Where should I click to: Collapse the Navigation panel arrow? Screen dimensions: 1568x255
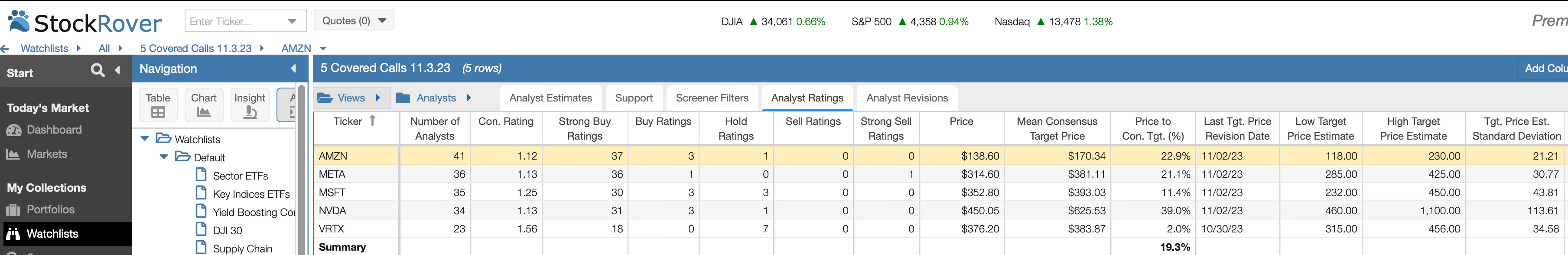coord(293,69)
